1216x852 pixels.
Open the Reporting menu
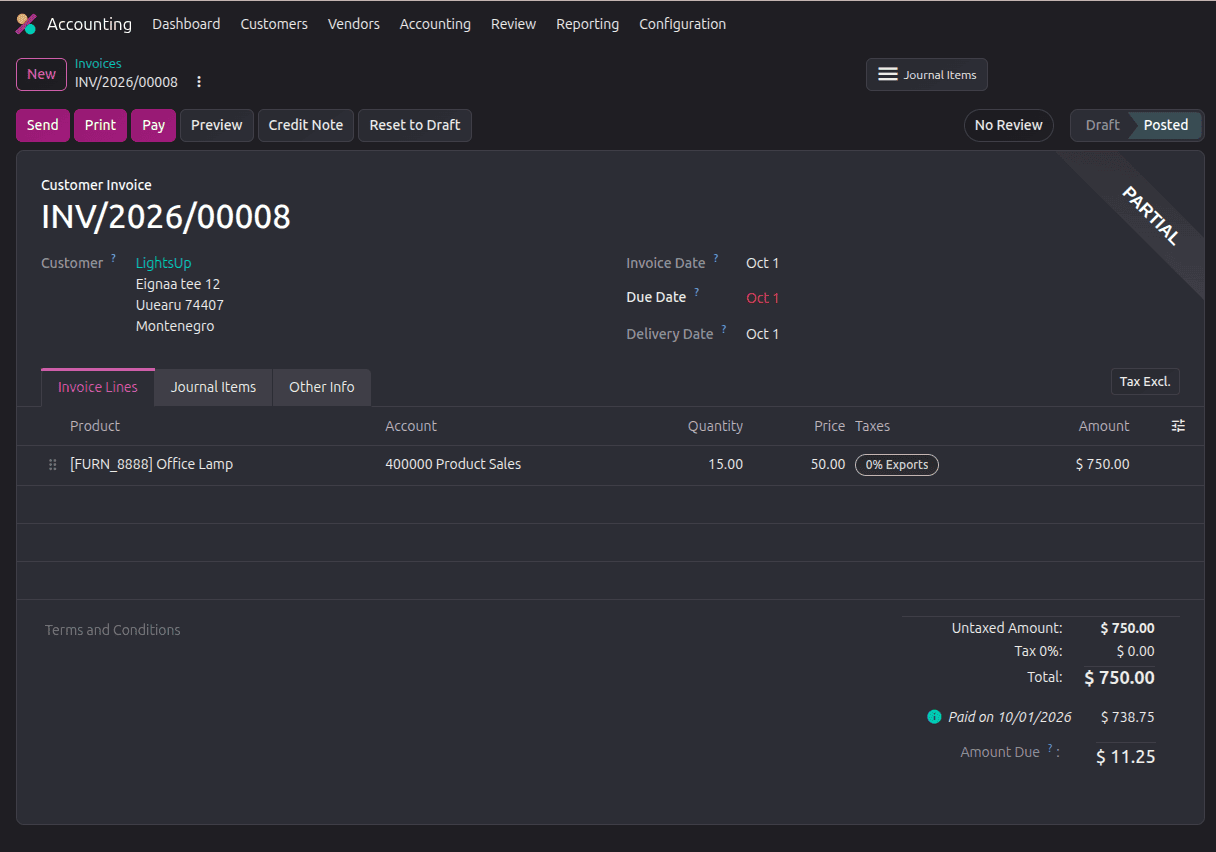click(587, 24)
